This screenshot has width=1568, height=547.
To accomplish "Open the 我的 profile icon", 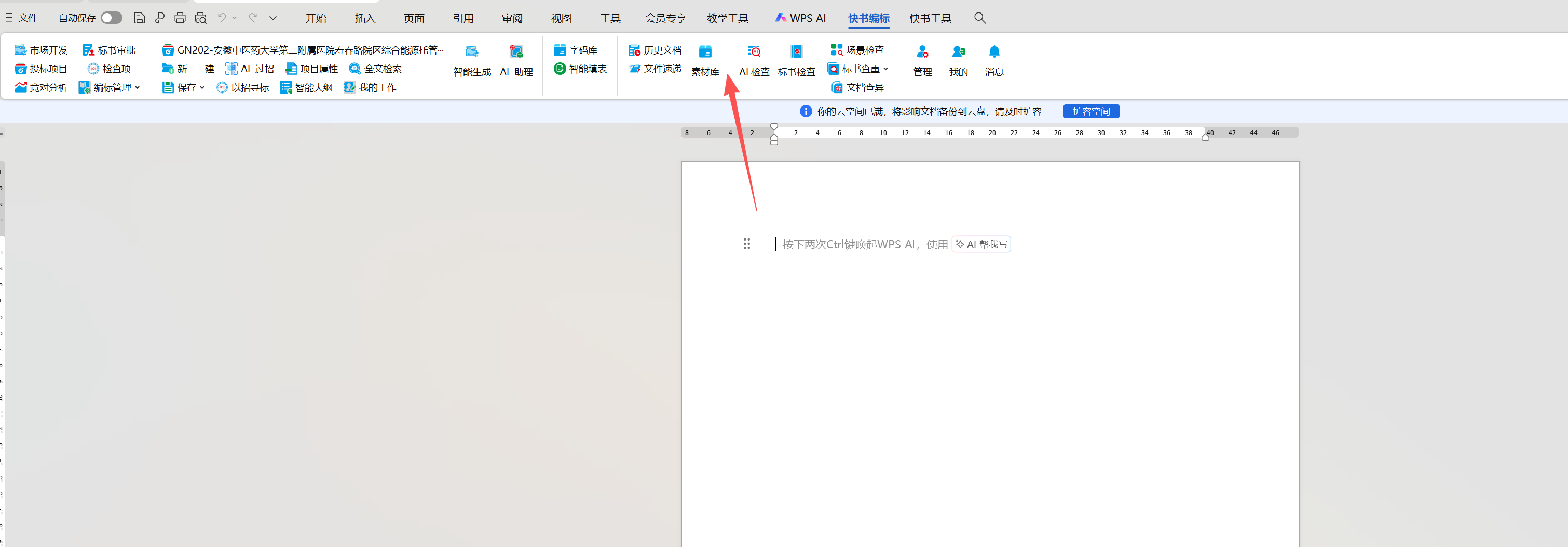I will 958,52.
